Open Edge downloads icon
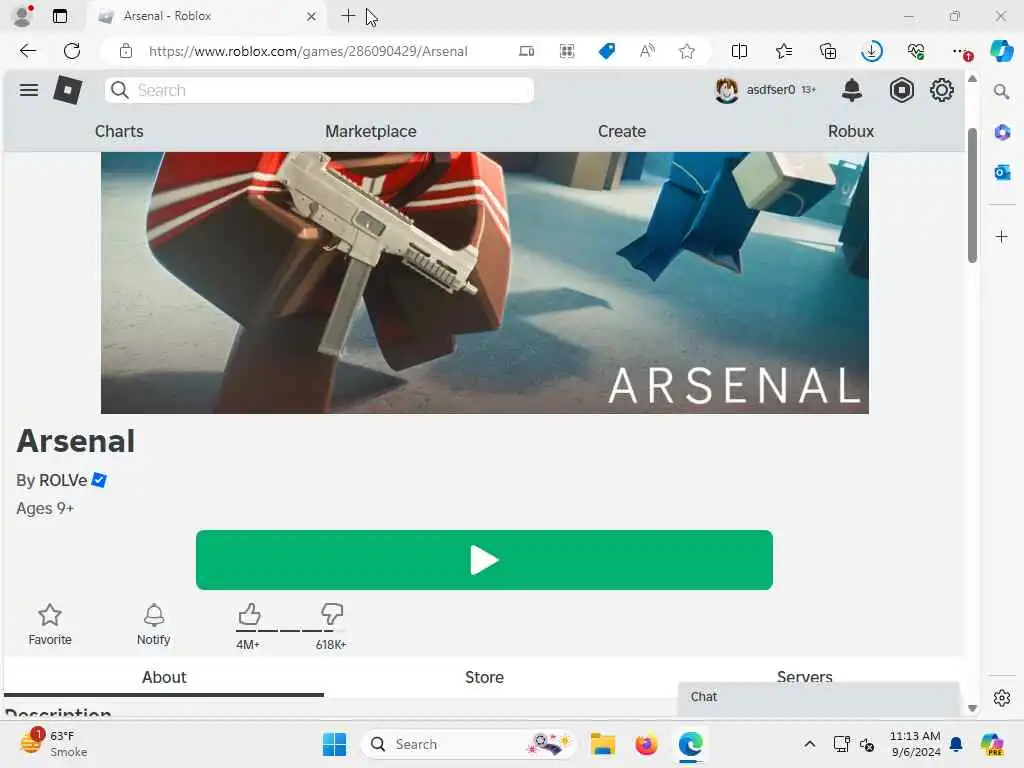 [872, 51]
